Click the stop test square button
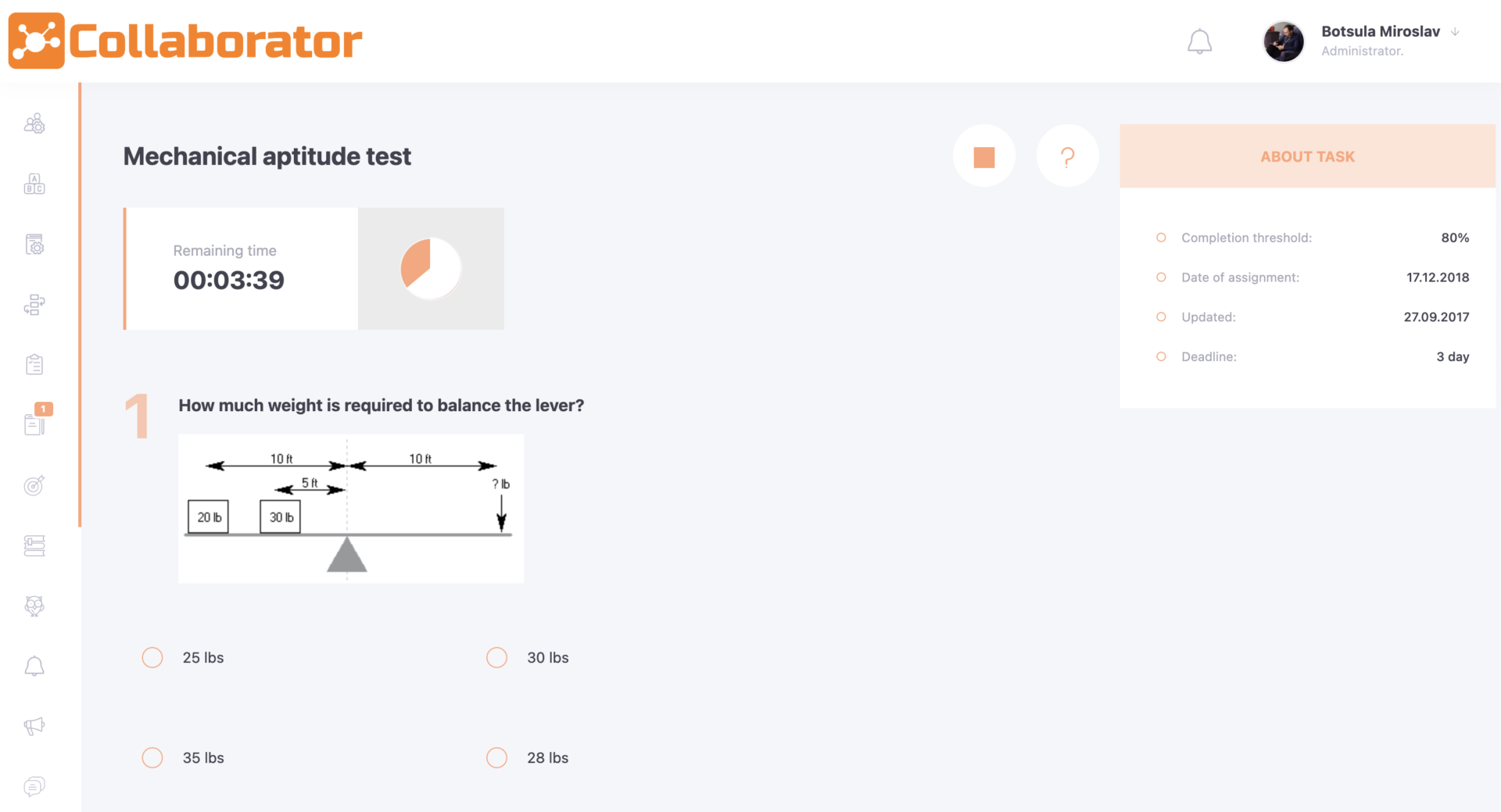The image size is (1501, 812). [984, 156]
